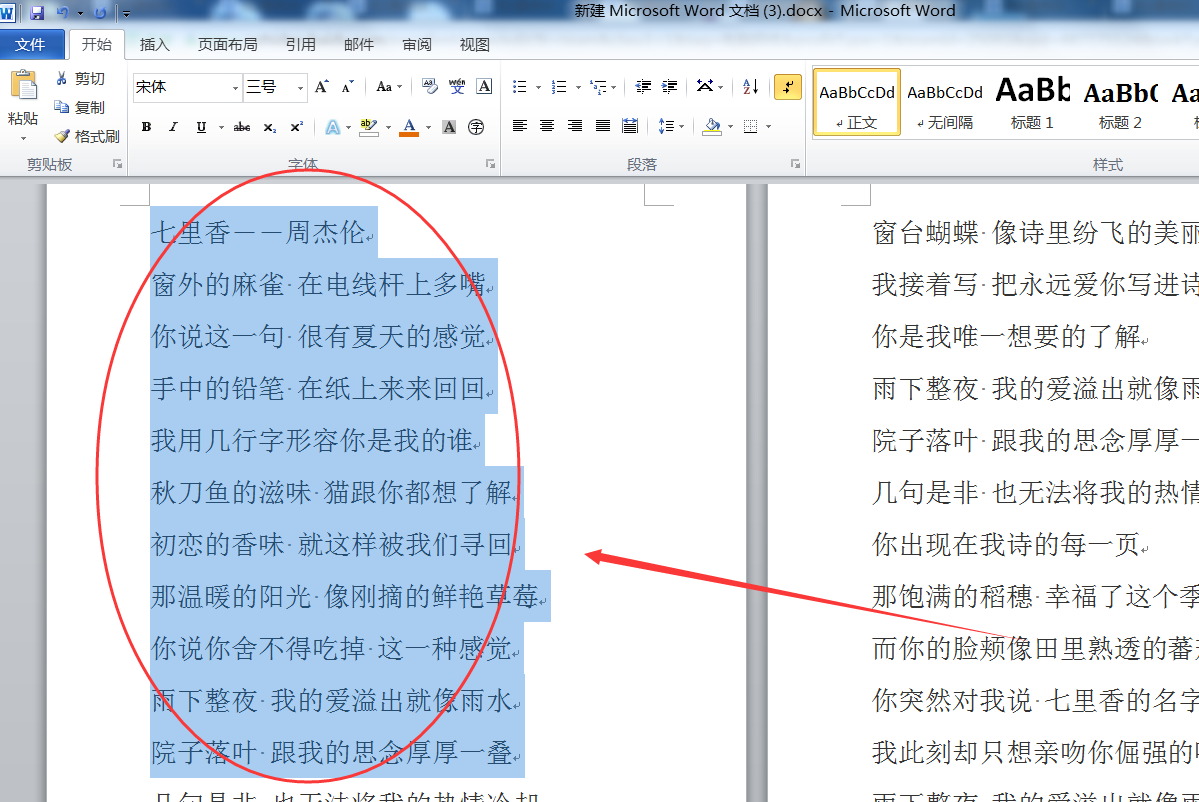Shrink the font size

[348, 87]
